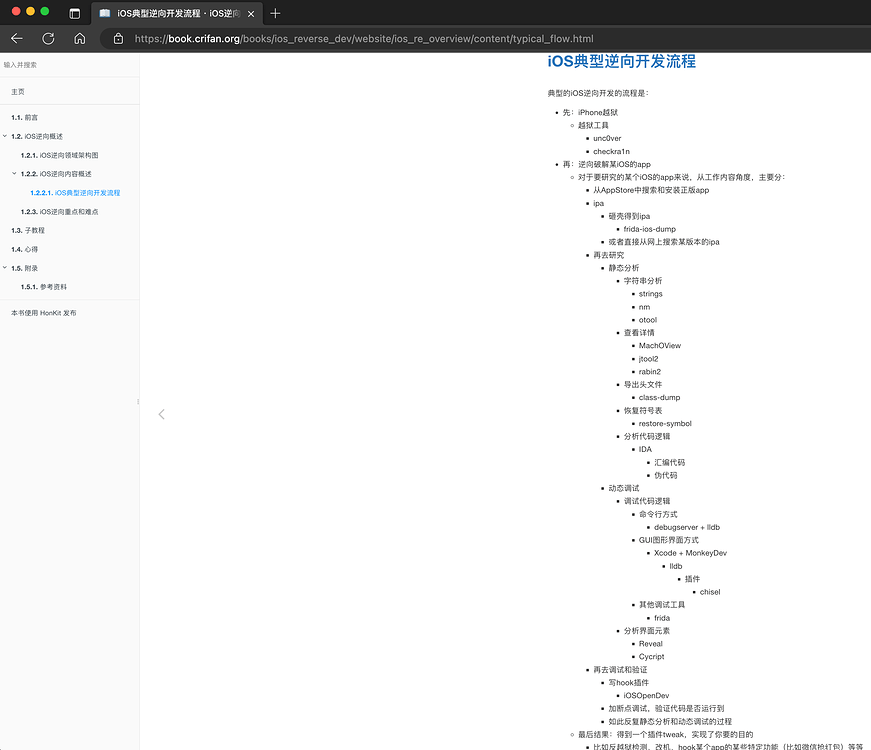Open 1.2.1 iOS逆向领域架构图

[60, 155]
